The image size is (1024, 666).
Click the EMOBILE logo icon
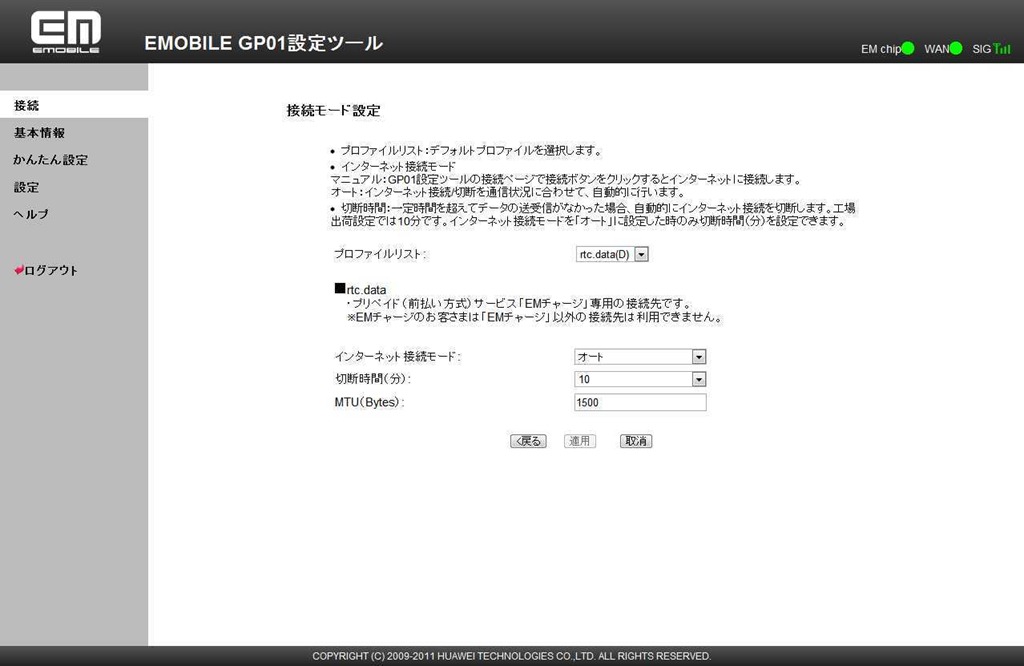(x=65, y=32)
